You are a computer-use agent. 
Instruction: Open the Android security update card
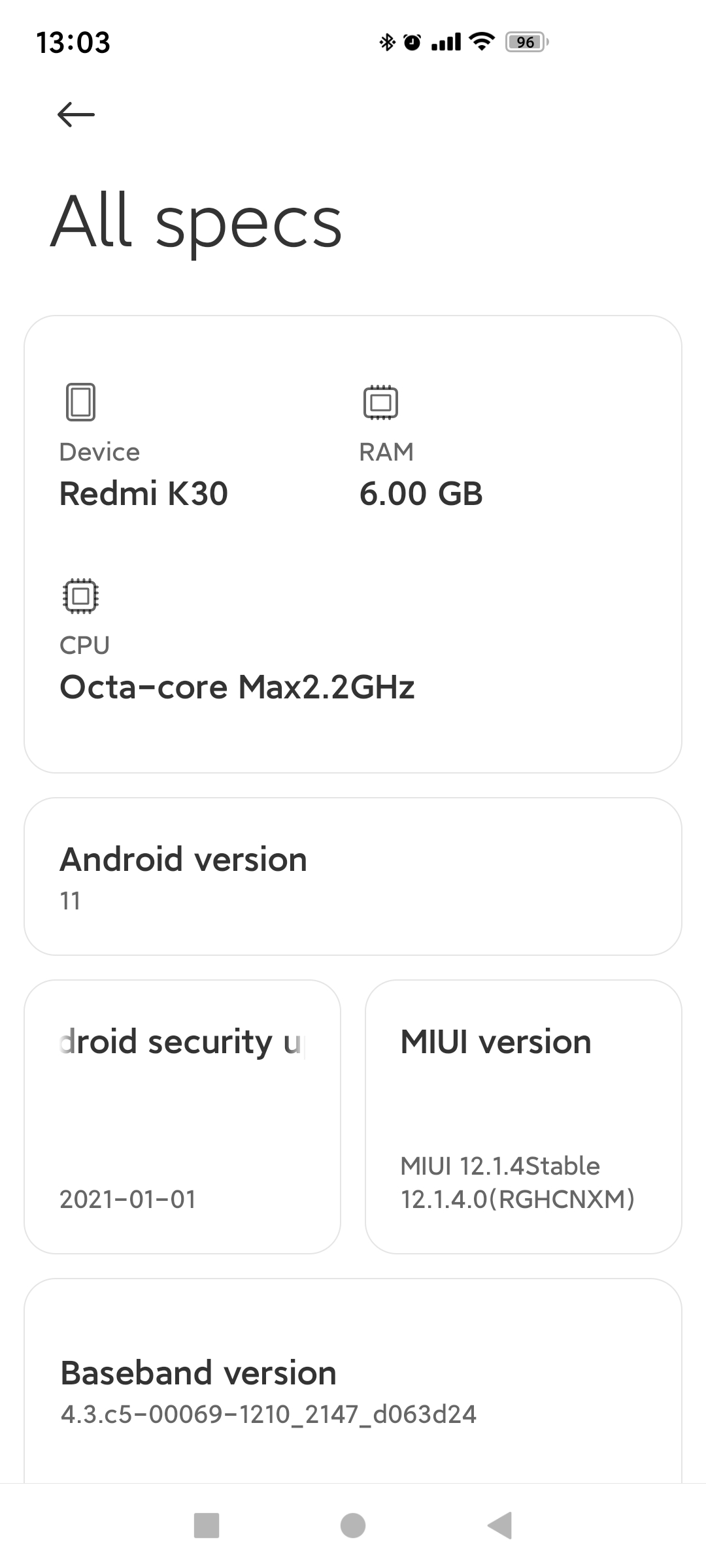tap(182, 1117)
